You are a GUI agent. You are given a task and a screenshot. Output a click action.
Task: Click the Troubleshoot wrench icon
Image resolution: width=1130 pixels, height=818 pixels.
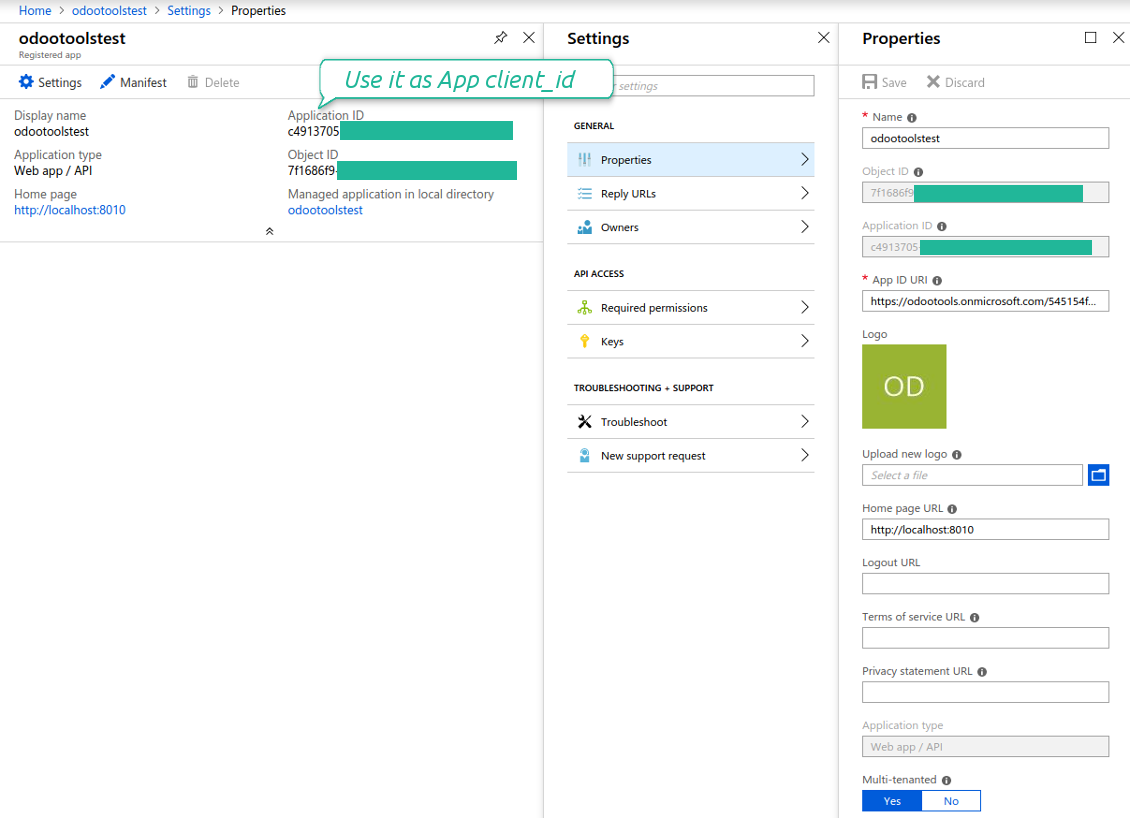584,422
